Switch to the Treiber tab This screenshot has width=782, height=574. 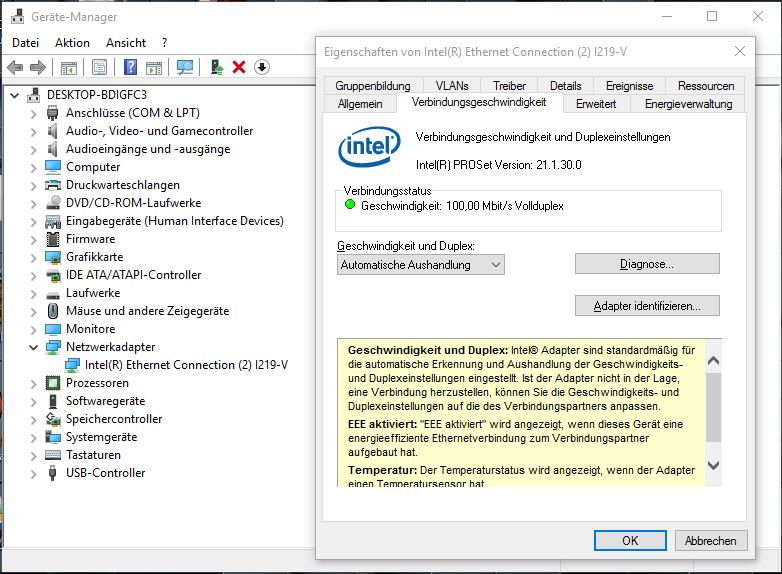509,86
